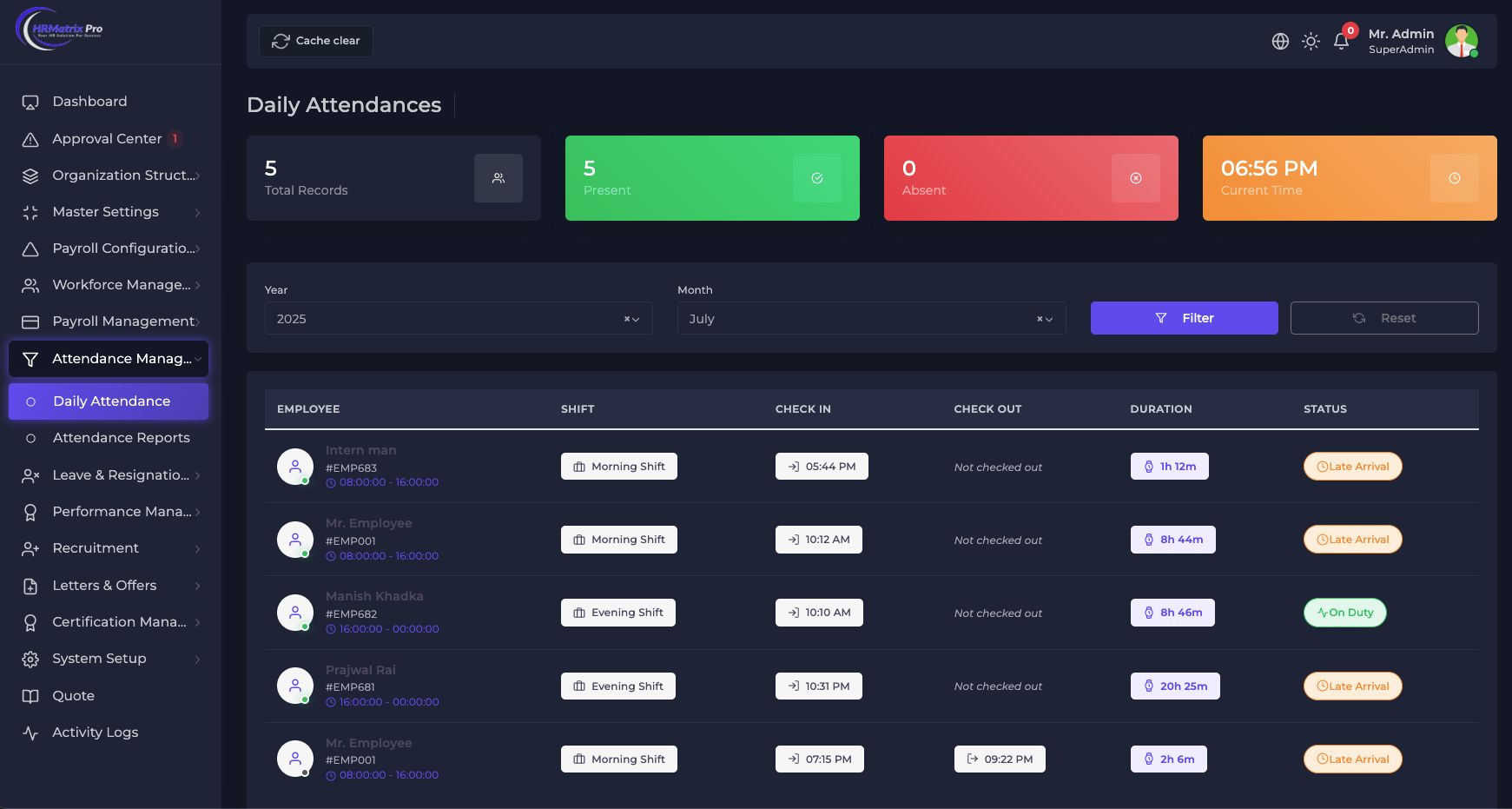Click the HRMatrix Pro logo
This screenshot has height=809, width=1512.
click(x=59, y=29)
